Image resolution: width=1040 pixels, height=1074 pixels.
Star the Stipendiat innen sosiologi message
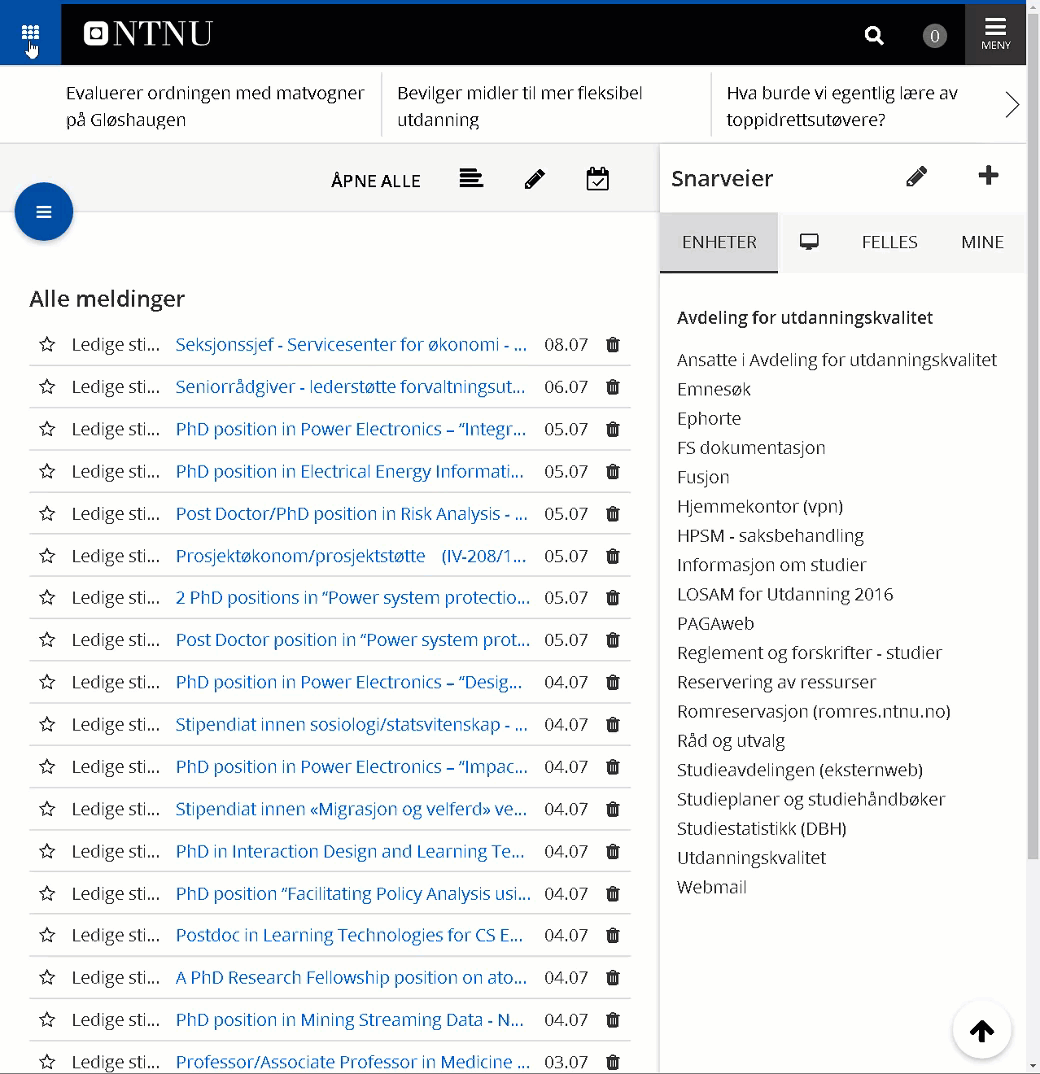[47, 725]
